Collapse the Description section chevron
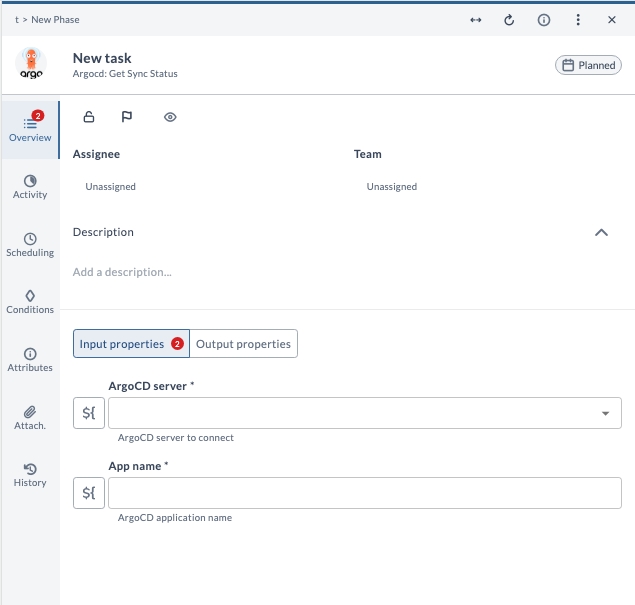The width and height of the screenshot is (635, 605). pos(601,232)
